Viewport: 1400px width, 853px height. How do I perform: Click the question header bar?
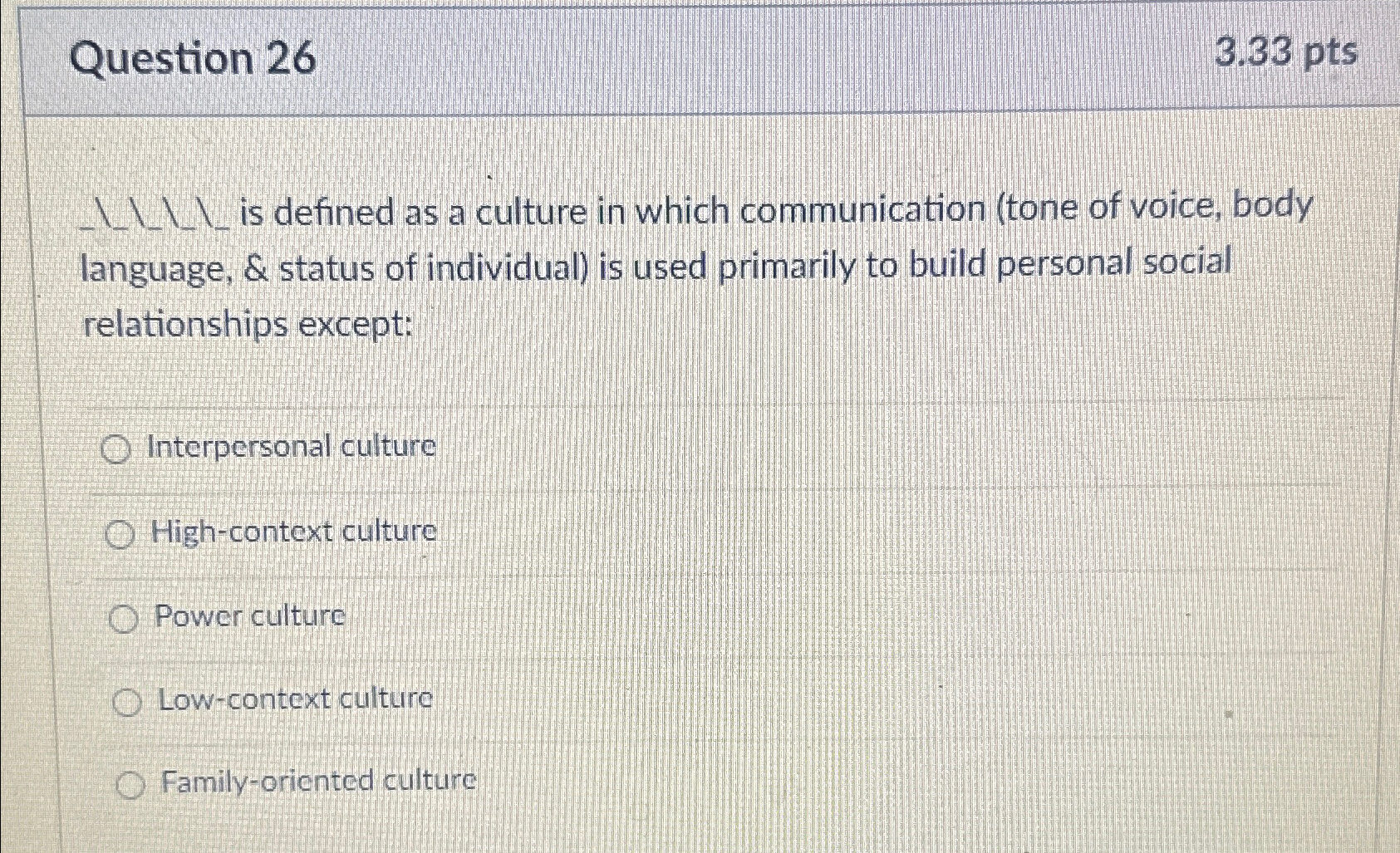[698, 58]
